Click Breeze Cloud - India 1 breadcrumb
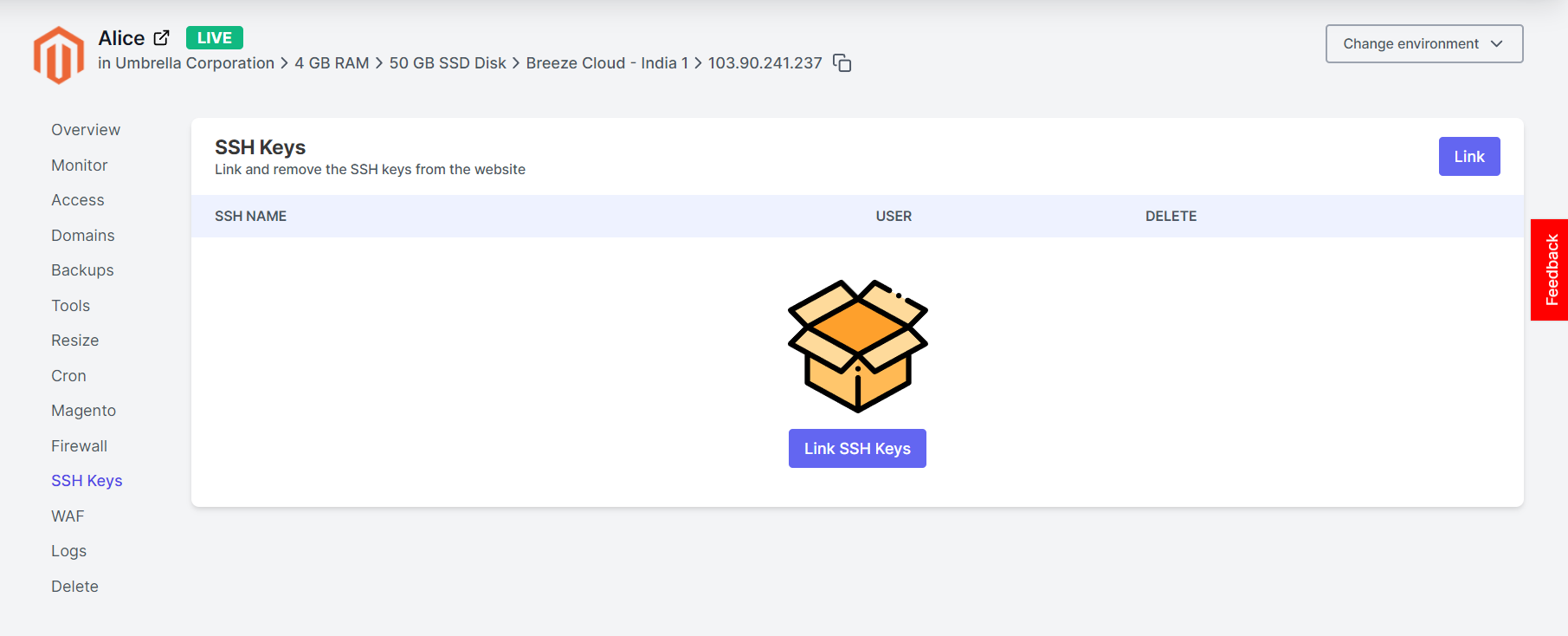 click(607, 63)
